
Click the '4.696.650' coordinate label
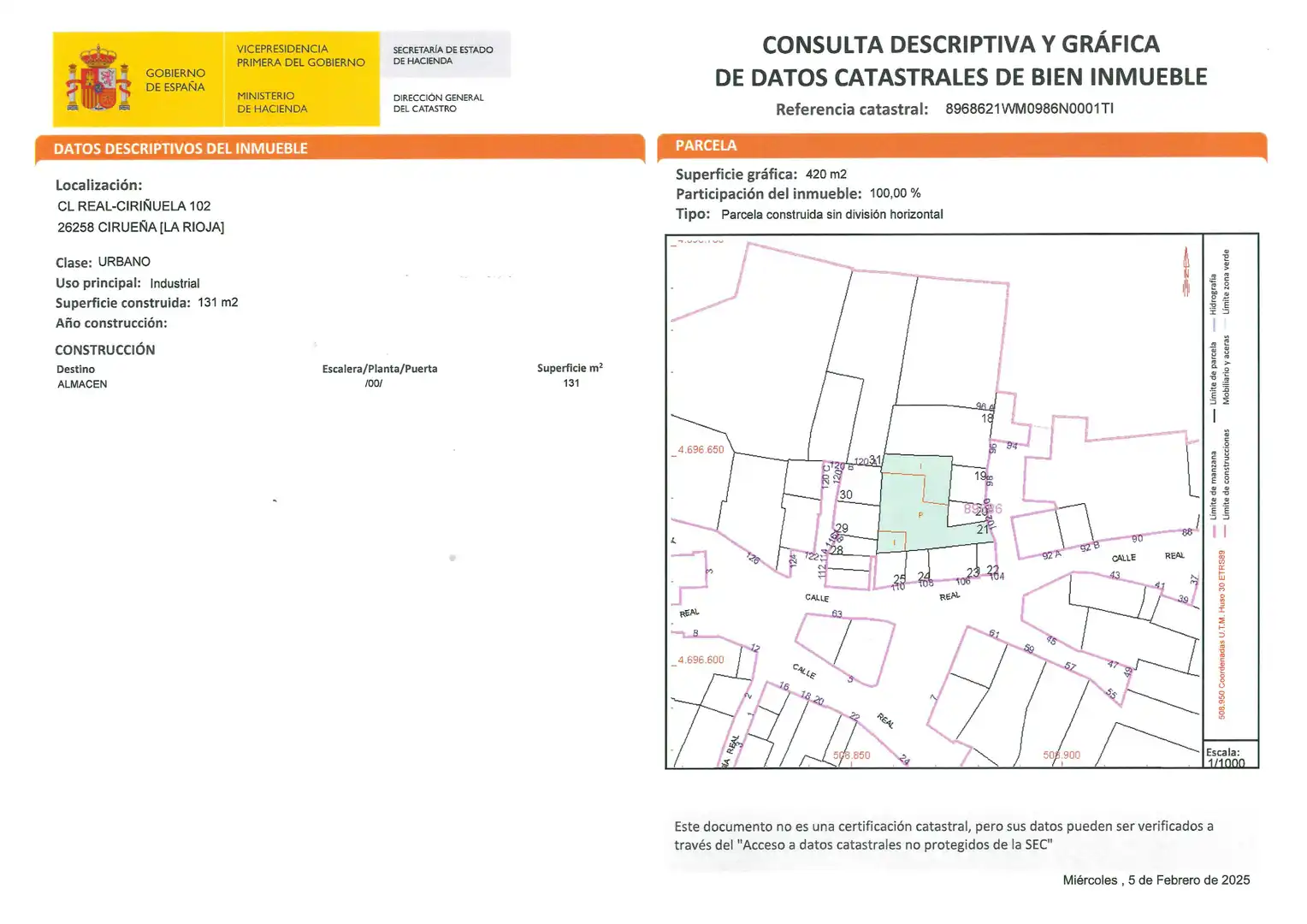click(x=701, y=449)
